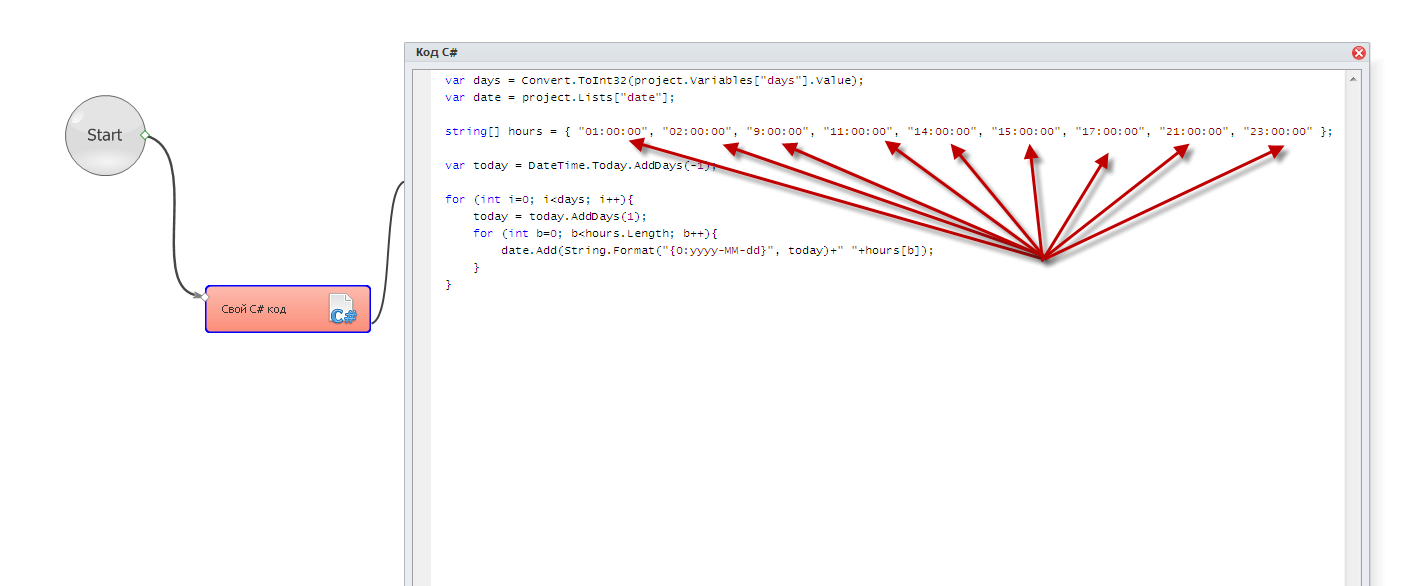
Task: Click the outer 'for (int i=0; i<days' loop line
Action: [x=540, y=199]
